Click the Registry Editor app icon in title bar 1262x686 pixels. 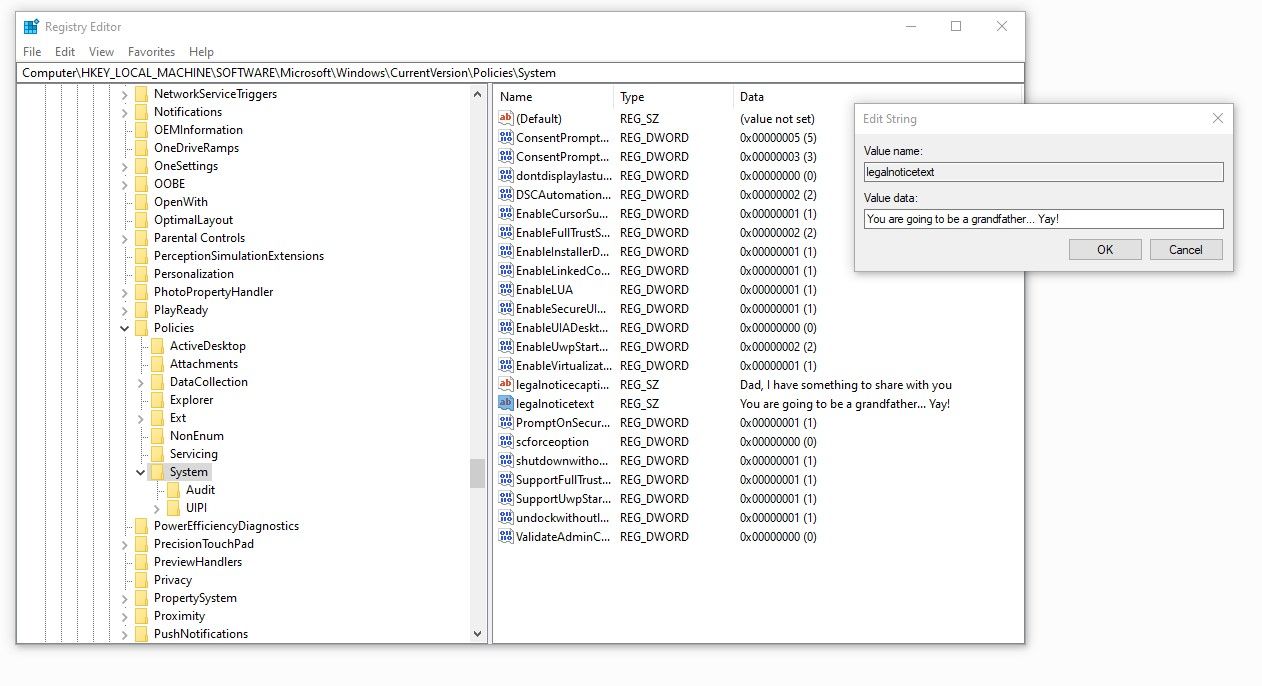point(31,27)
